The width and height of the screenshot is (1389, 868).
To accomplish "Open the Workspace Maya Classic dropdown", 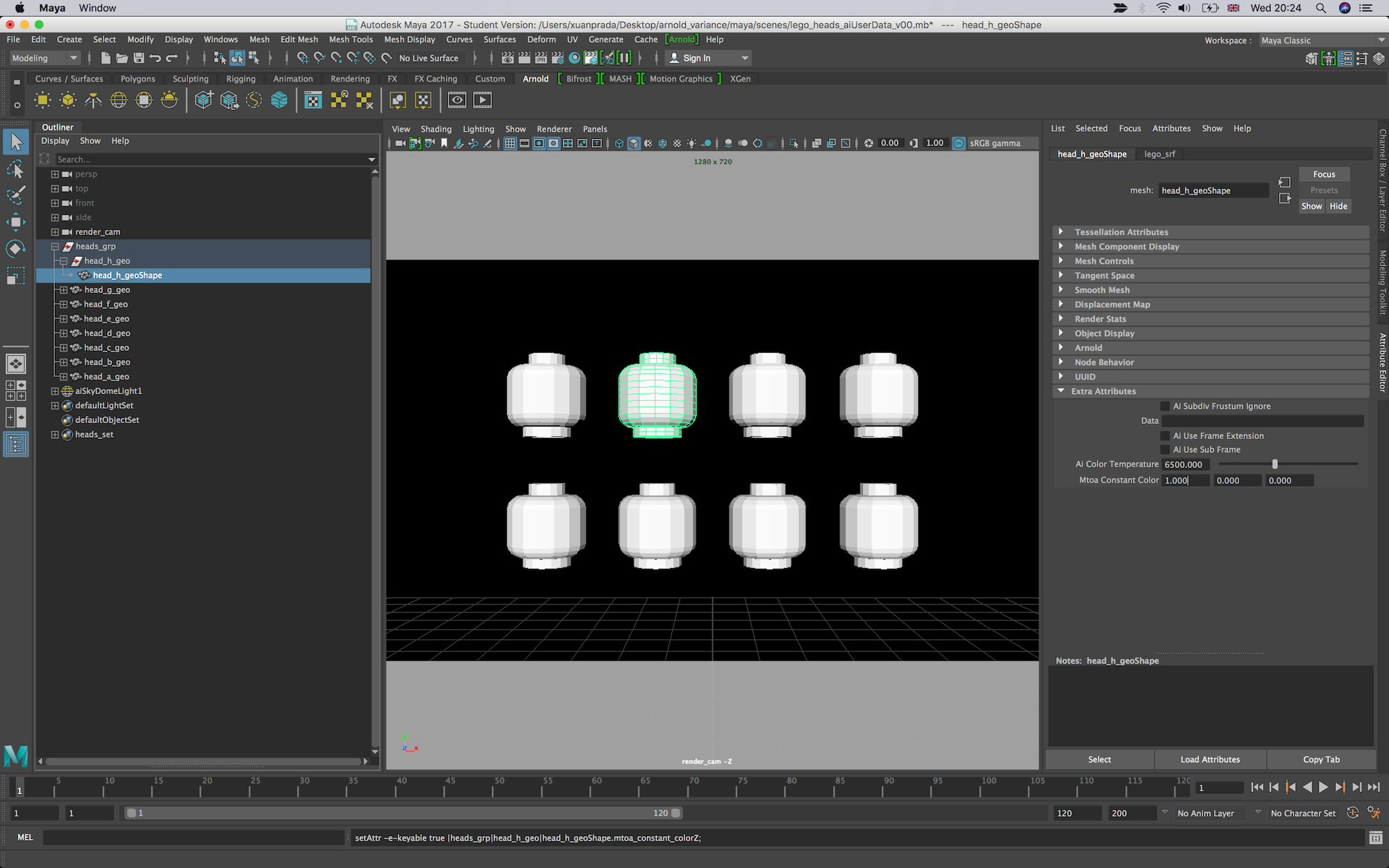I will [x=1322, y=41].
